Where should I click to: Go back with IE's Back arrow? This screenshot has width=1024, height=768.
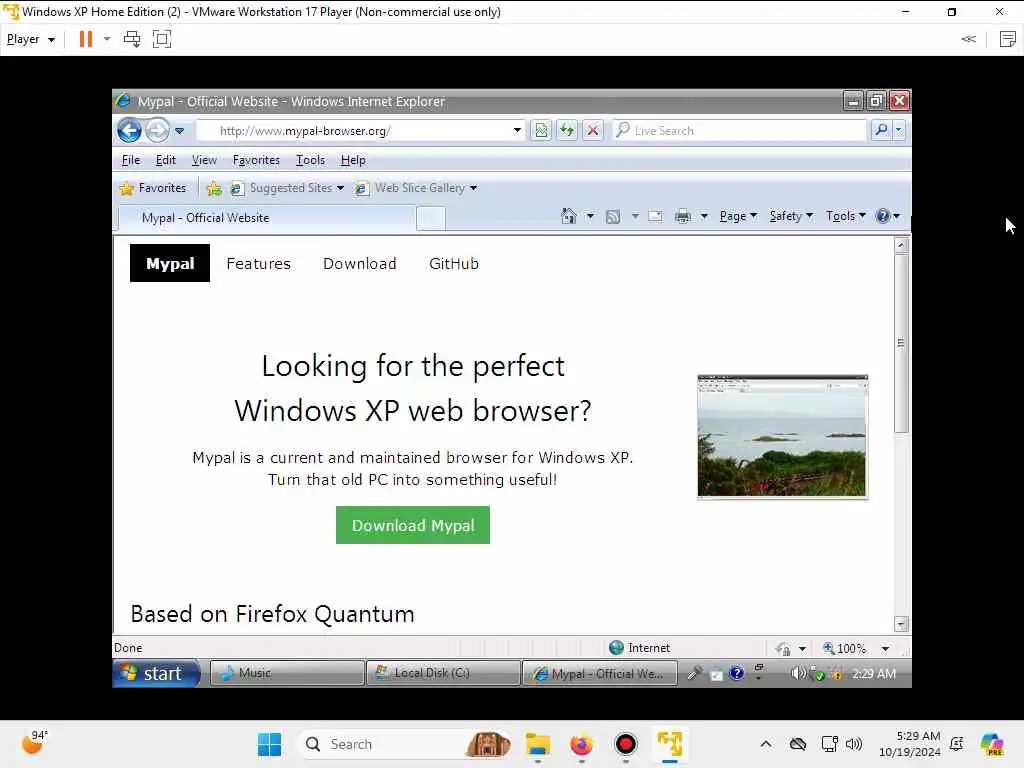click(129, 131)
